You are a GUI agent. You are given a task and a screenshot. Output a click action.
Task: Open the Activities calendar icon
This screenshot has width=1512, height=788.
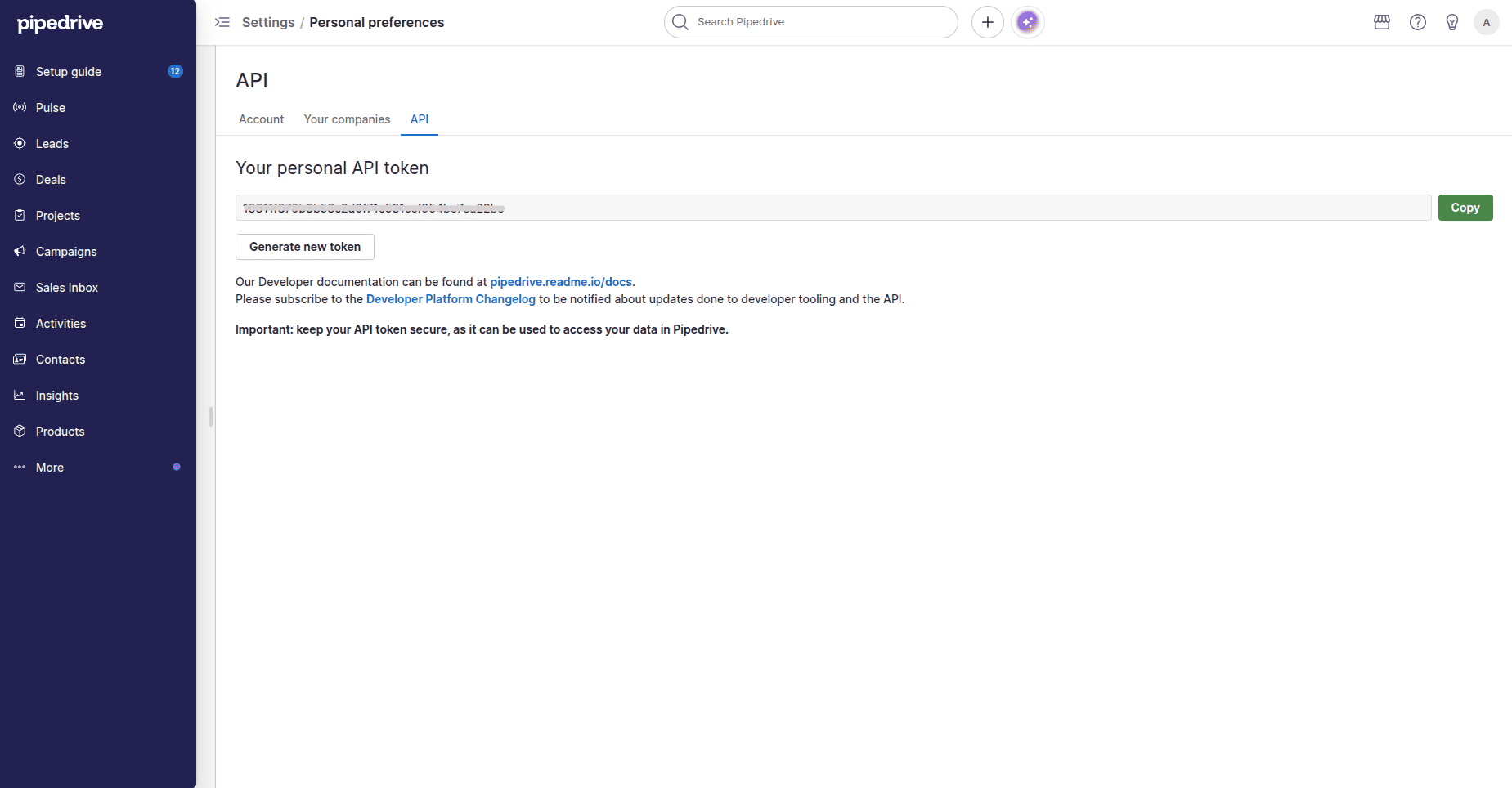pyautogui.click(x=20, y=323)
